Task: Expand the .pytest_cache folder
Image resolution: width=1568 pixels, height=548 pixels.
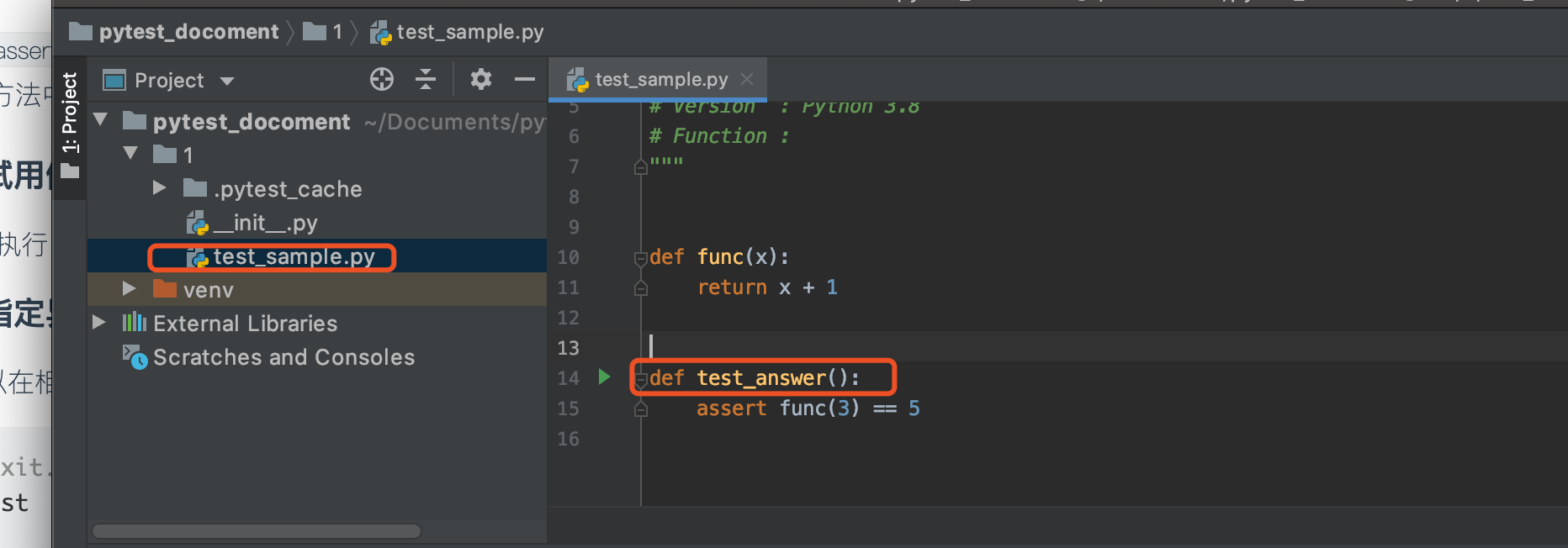Action: 159,187
